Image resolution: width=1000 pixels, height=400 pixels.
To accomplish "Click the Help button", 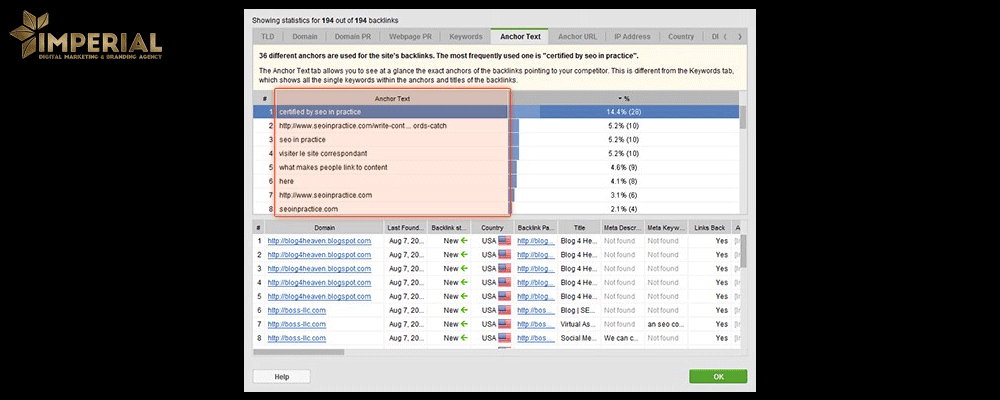I will (x=281, y=377).
